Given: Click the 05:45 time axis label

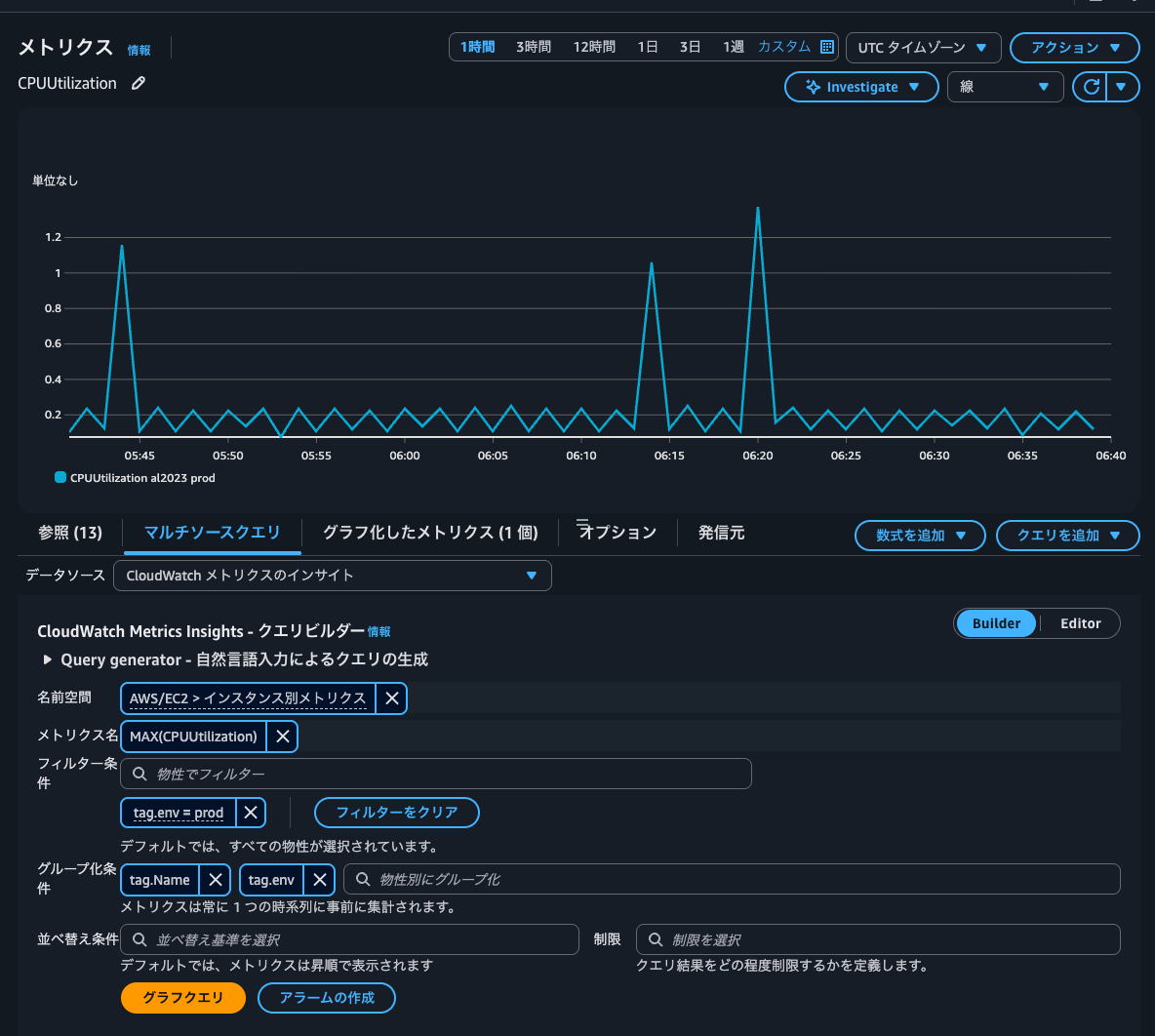Looking at the screenshot, I should (x=139, y=456).
